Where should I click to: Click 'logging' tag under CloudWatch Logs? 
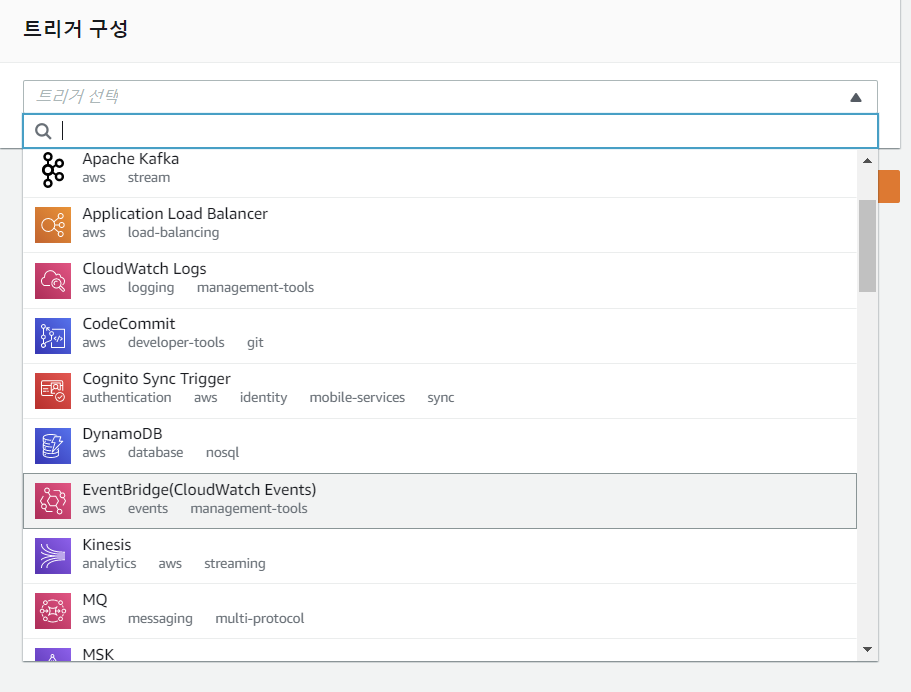151,288
